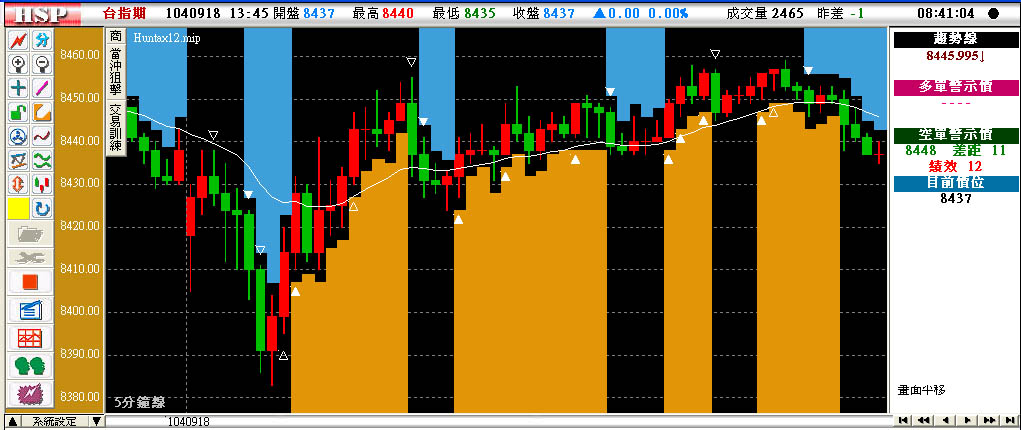Click the 商 vertical tab
The width and height of the screenshot is (1021, 430).
coord(115,36)
